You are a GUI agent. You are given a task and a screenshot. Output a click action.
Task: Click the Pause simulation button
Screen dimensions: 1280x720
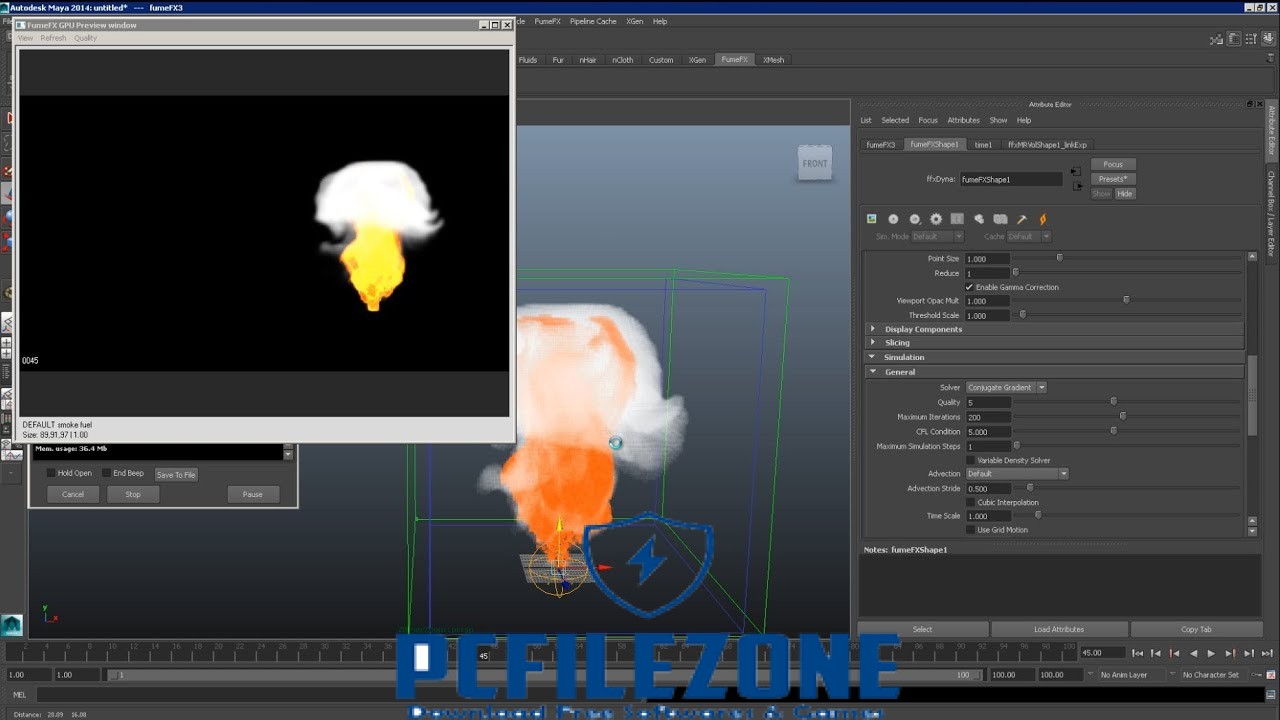tap(252, 494)
